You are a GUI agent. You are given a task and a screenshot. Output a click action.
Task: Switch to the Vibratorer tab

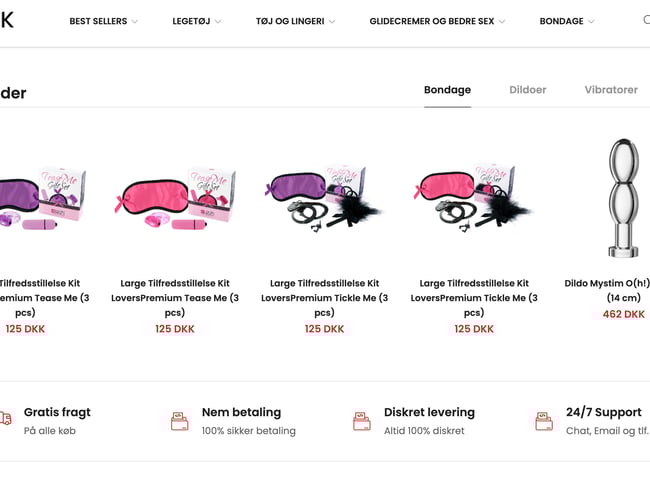point(611,90)
